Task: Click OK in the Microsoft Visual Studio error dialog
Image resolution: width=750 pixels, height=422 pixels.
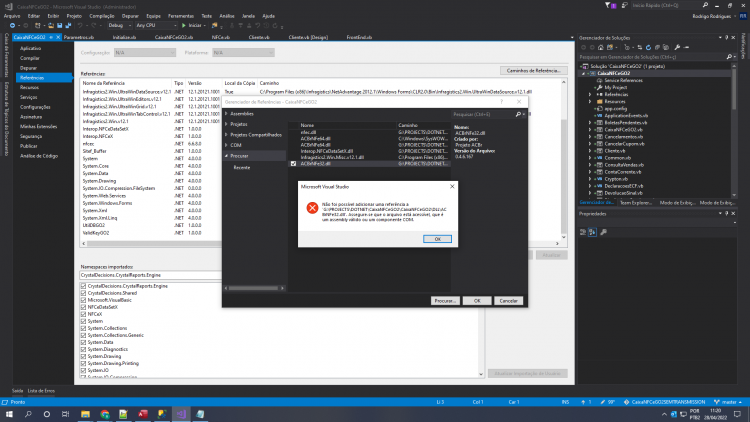Action: click(x=437, y=239)
